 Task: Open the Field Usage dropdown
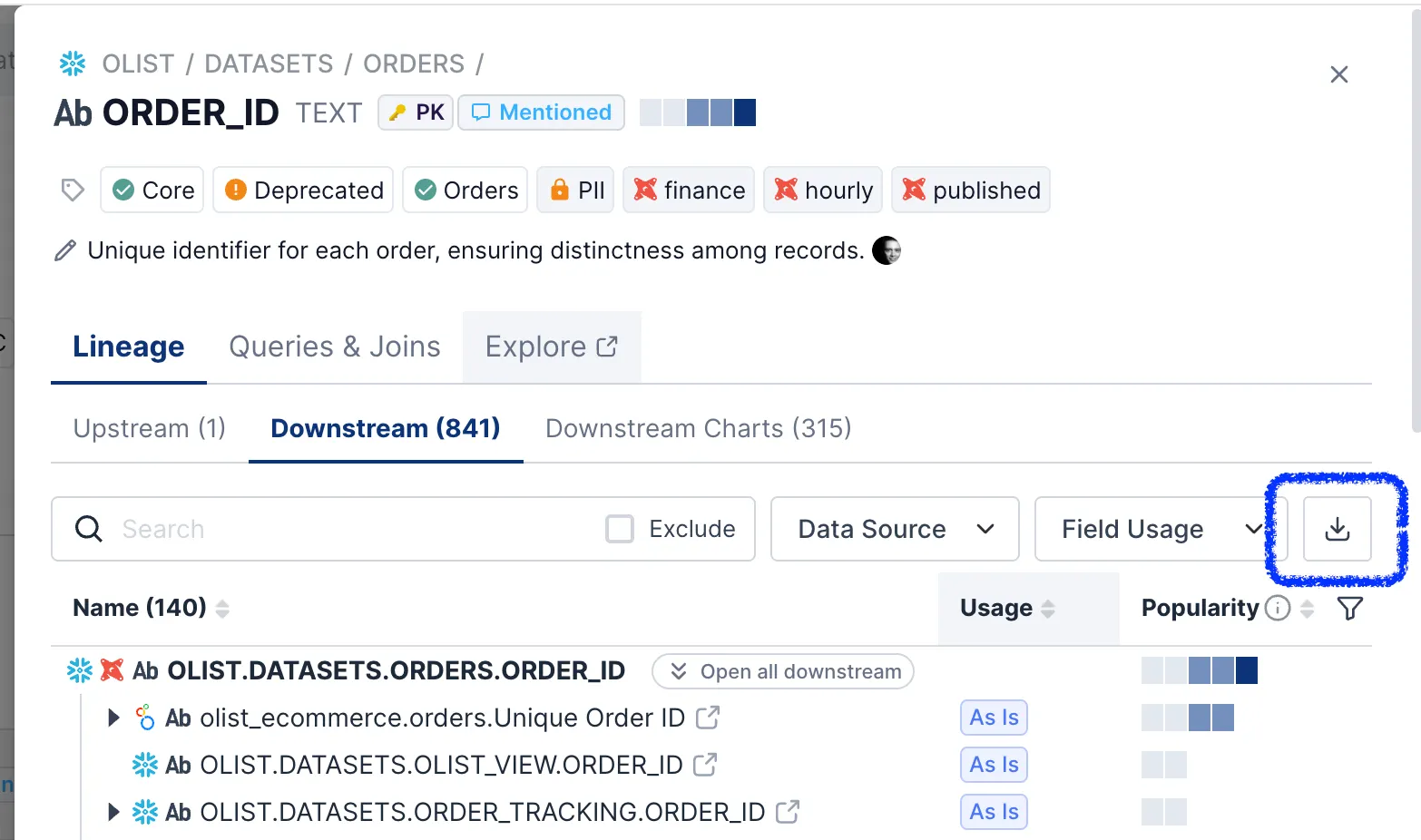click(1160, 529)
